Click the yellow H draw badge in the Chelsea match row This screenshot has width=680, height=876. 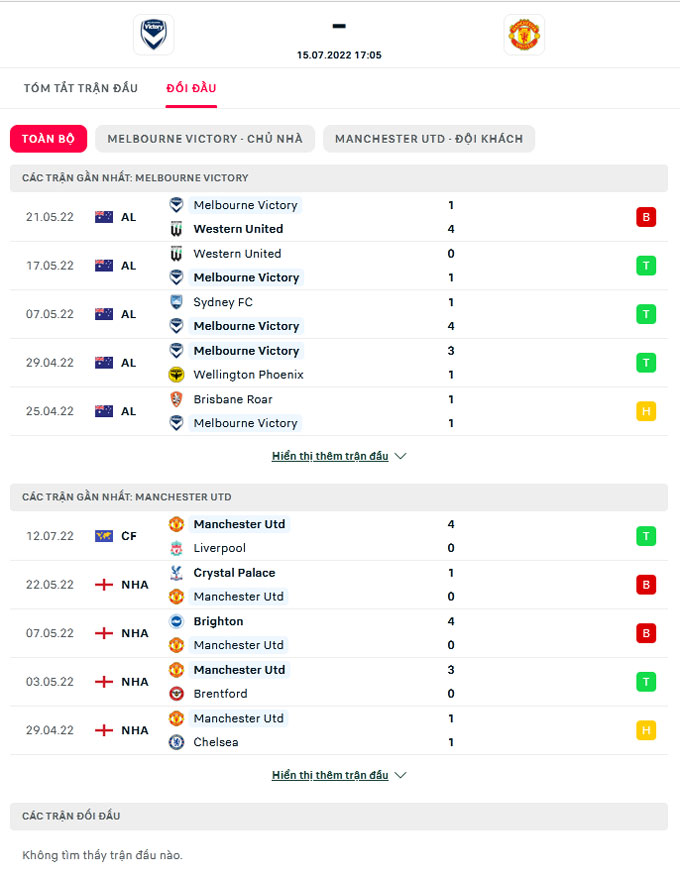coord(646,730)
